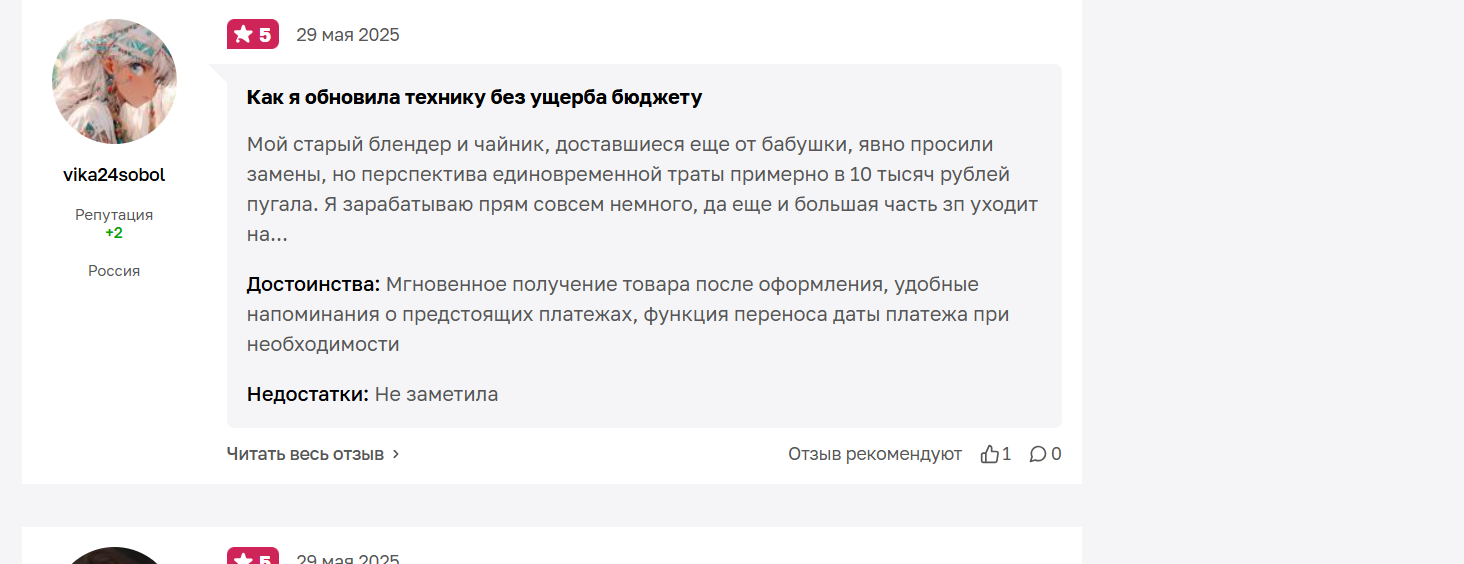Click the first review's date "29 мая 2025"
The height and width of the screenshot is (564, 1464).
click(347, 35)
